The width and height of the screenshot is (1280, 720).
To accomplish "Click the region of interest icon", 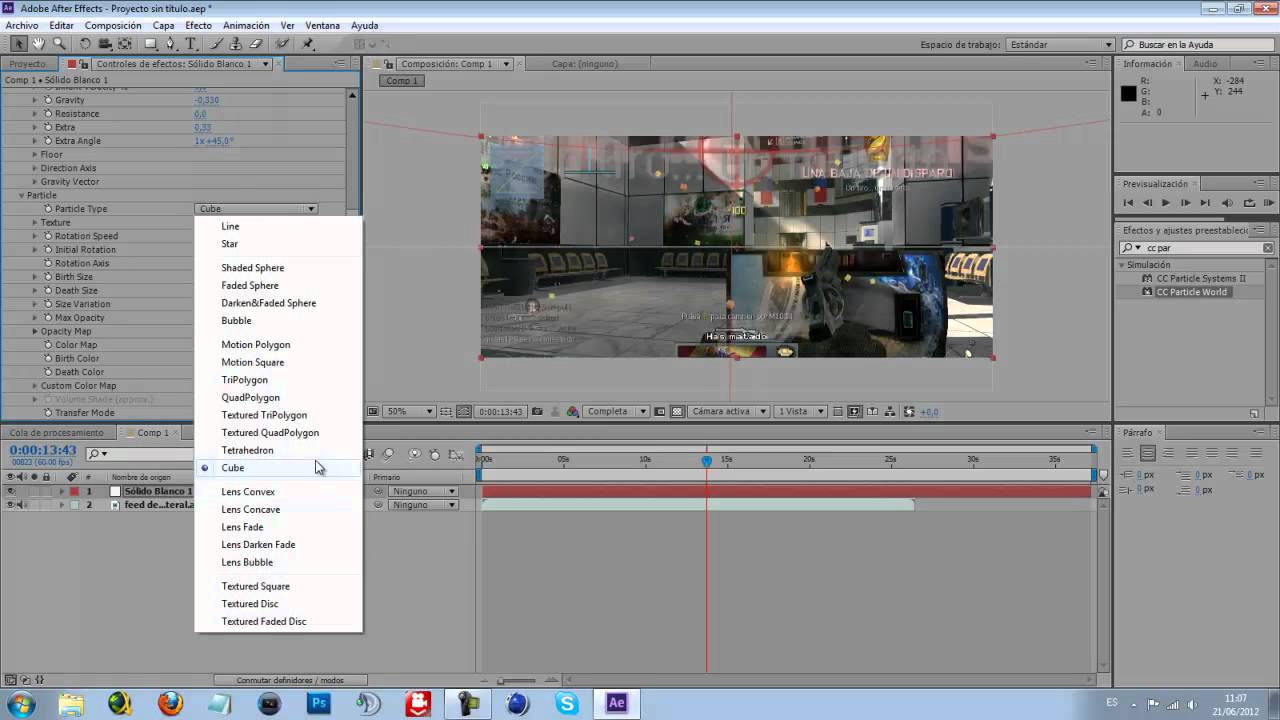I will click(661, 411).
